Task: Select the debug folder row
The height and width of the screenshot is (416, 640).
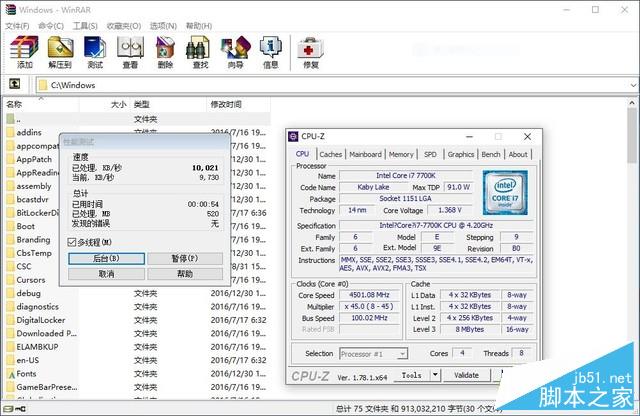Action: point(137,293)
